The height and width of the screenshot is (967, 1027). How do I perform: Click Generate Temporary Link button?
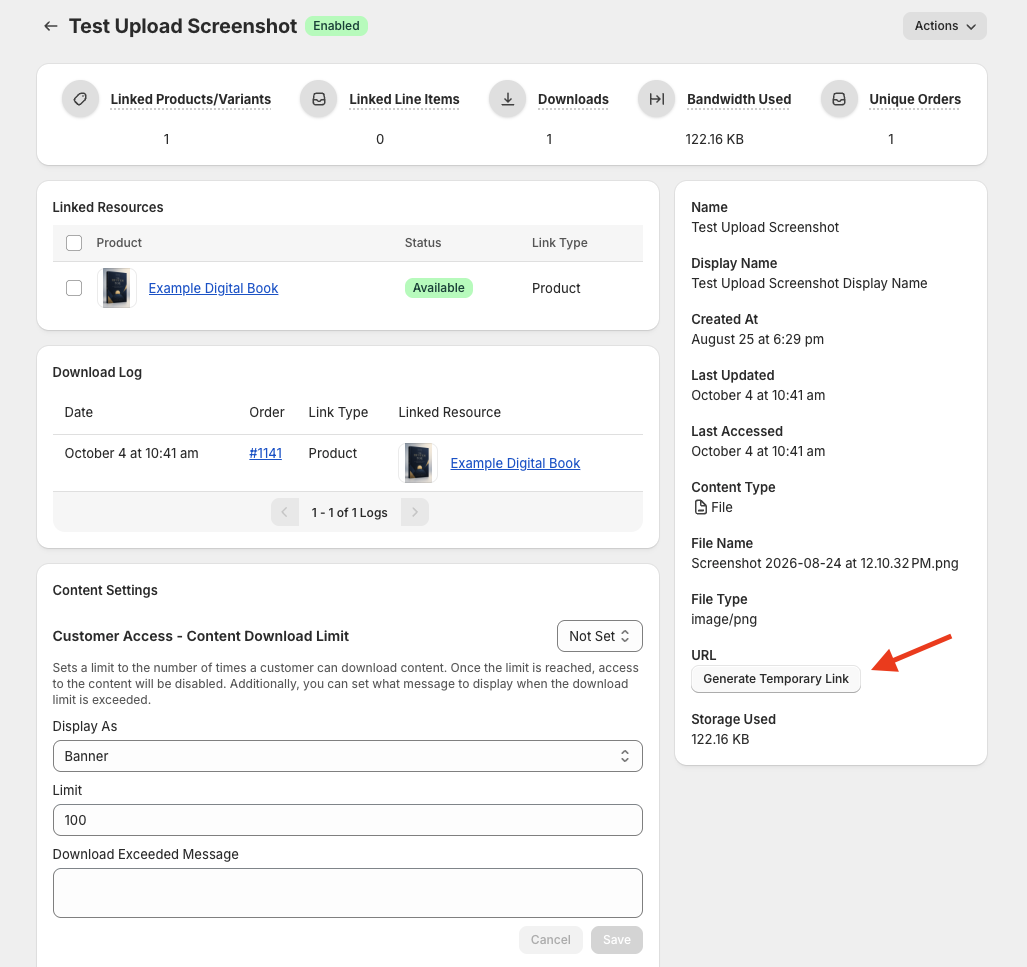(x=775, y=679)
